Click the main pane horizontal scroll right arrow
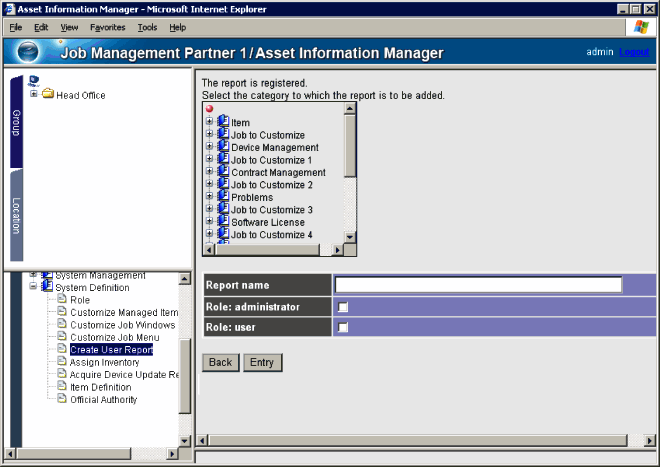The image size is (660, 467). pyautogui.click(x=650, y=440)
